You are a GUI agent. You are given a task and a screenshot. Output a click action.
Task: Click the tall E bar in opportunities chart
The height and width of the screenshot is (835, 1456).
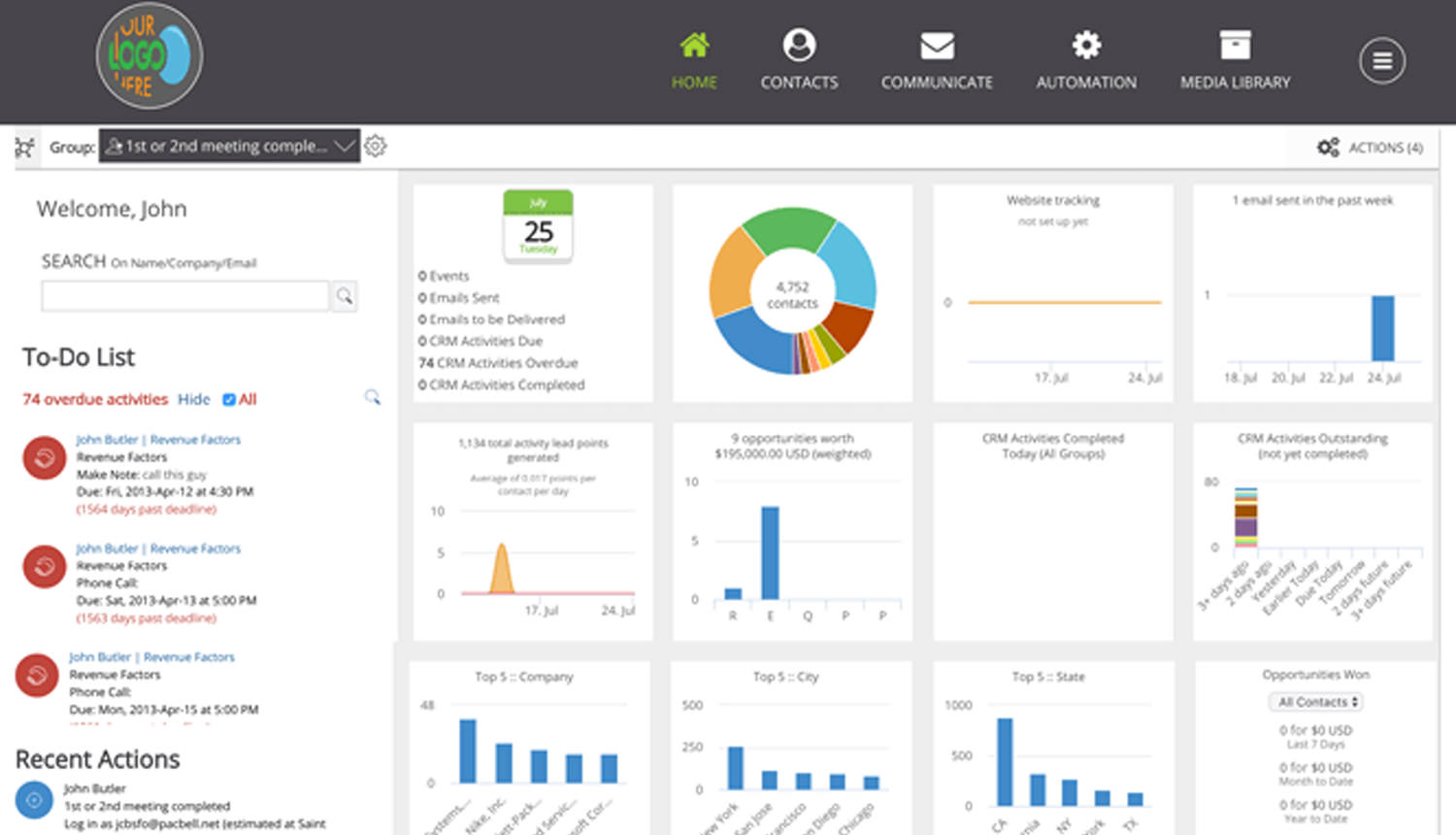click(x=770, y=552)
